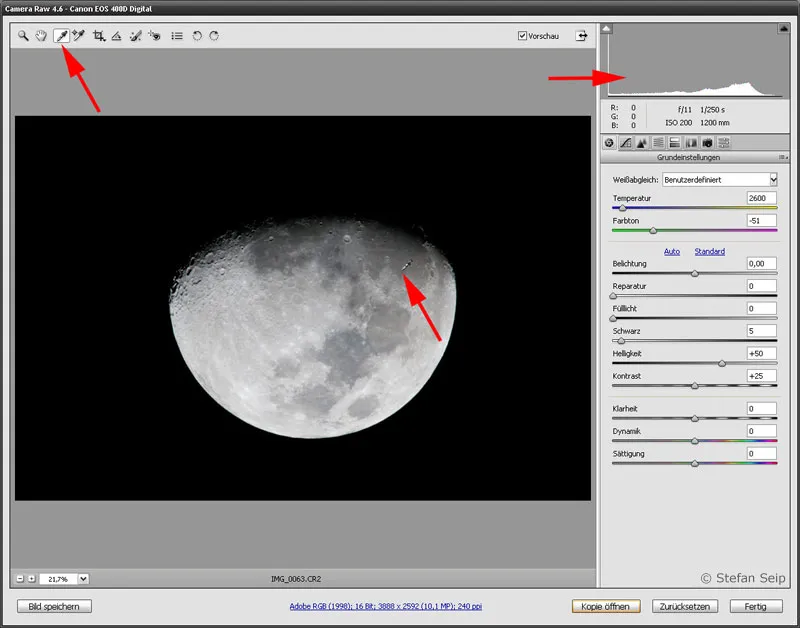The height and width of the screenshot is (628, 800).
Task: Rotate image counterclockwise
Action: pos(197,36)
